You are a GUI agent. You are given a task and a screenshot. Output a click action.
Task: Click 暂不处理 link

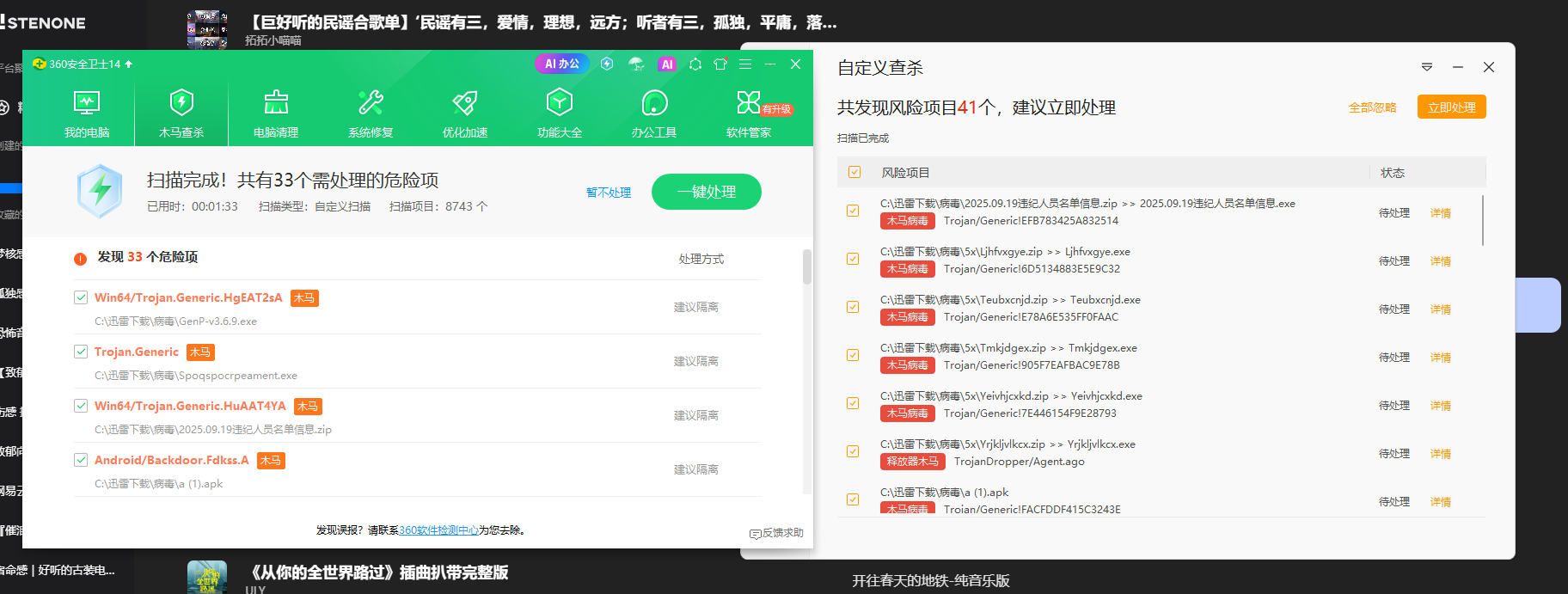(609, 193)
